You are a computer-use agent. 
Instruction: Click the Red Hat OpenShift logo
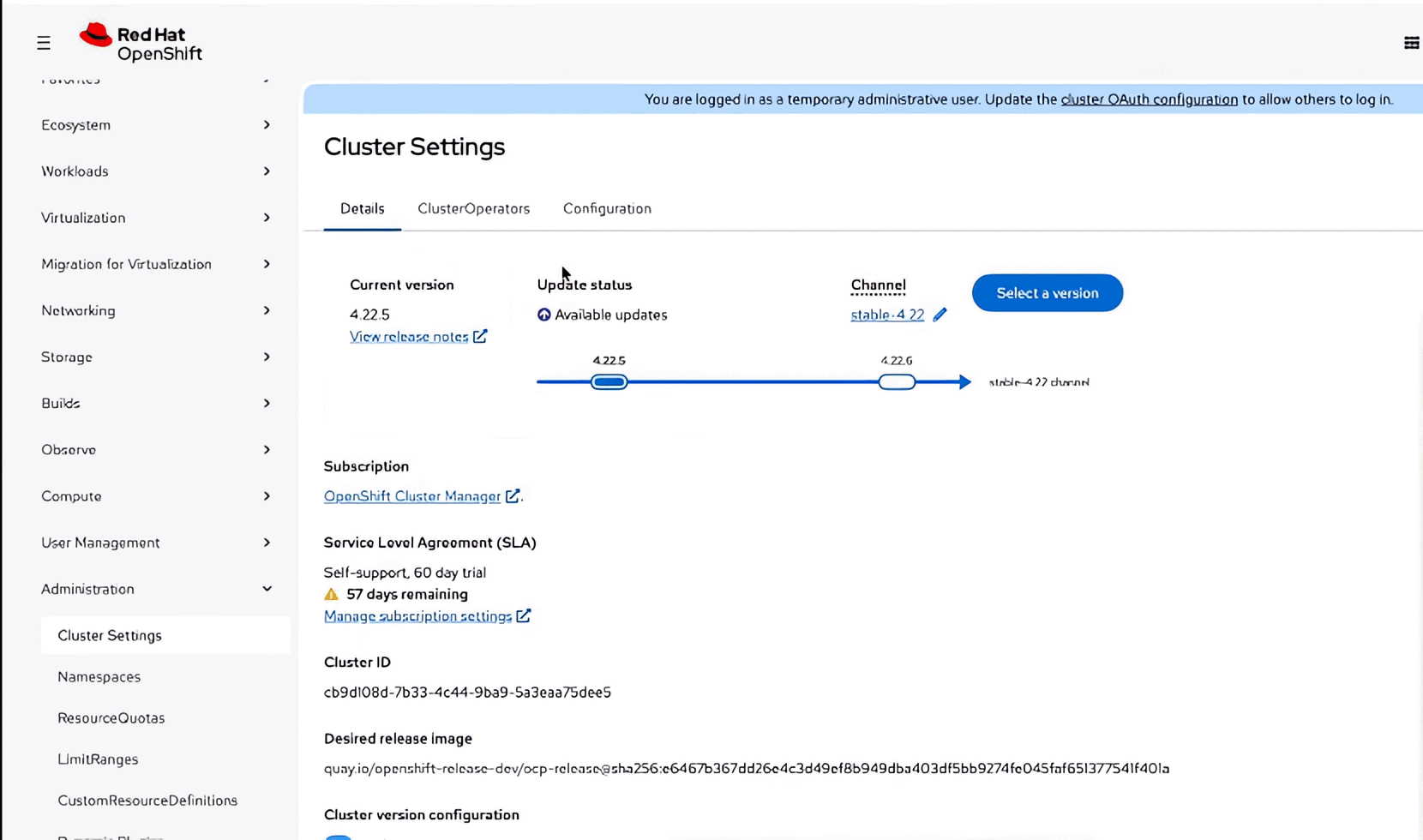coord(141,43)
